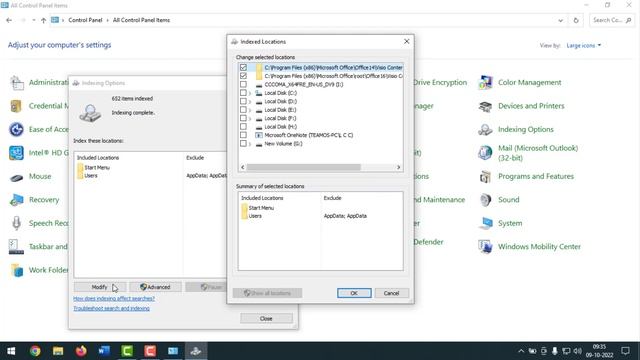Open the notification center icon

(625, 351)
